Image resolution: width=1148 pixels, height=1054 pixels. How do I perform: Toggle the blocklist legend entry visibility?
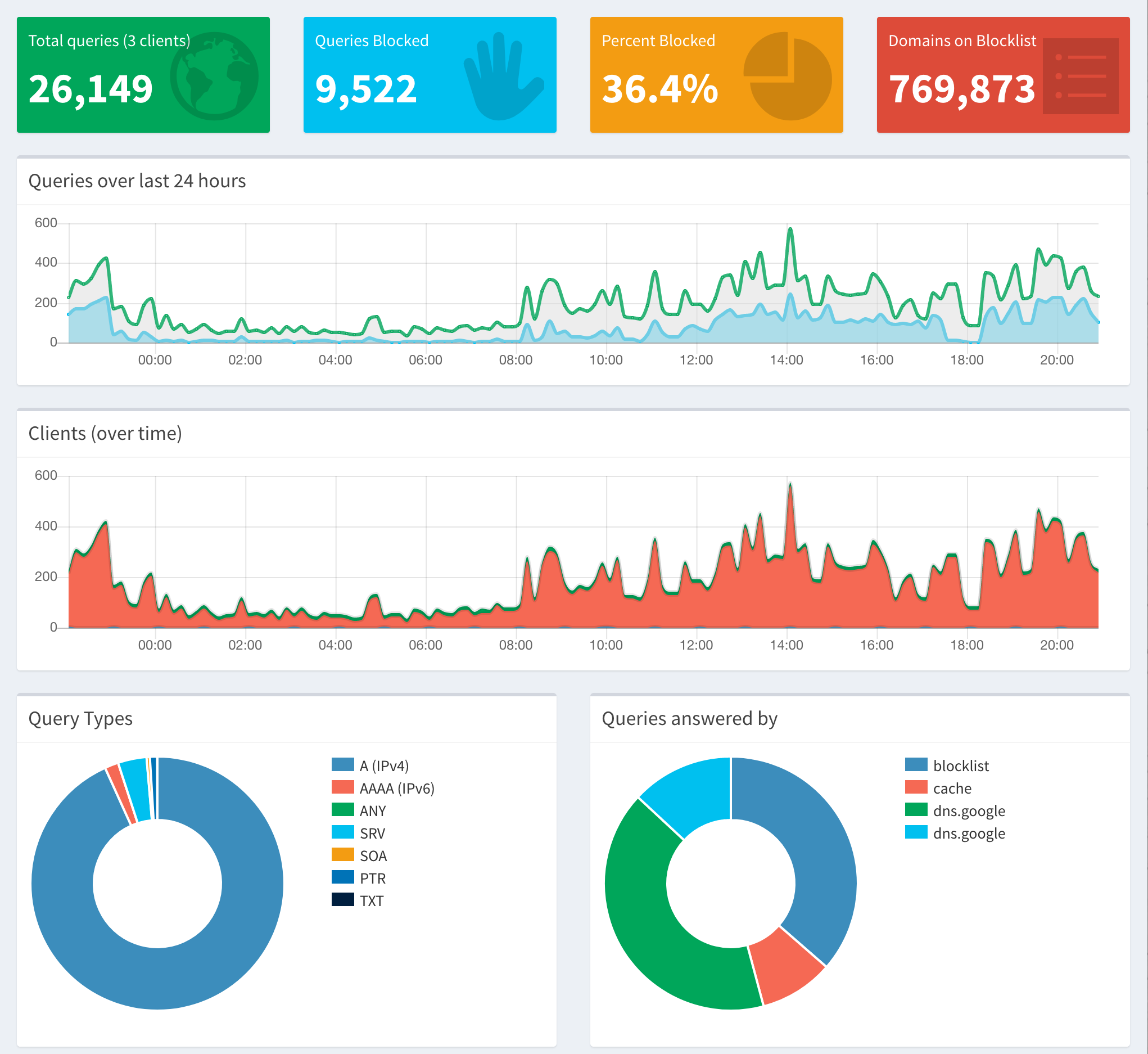click(x=961, y=766)
